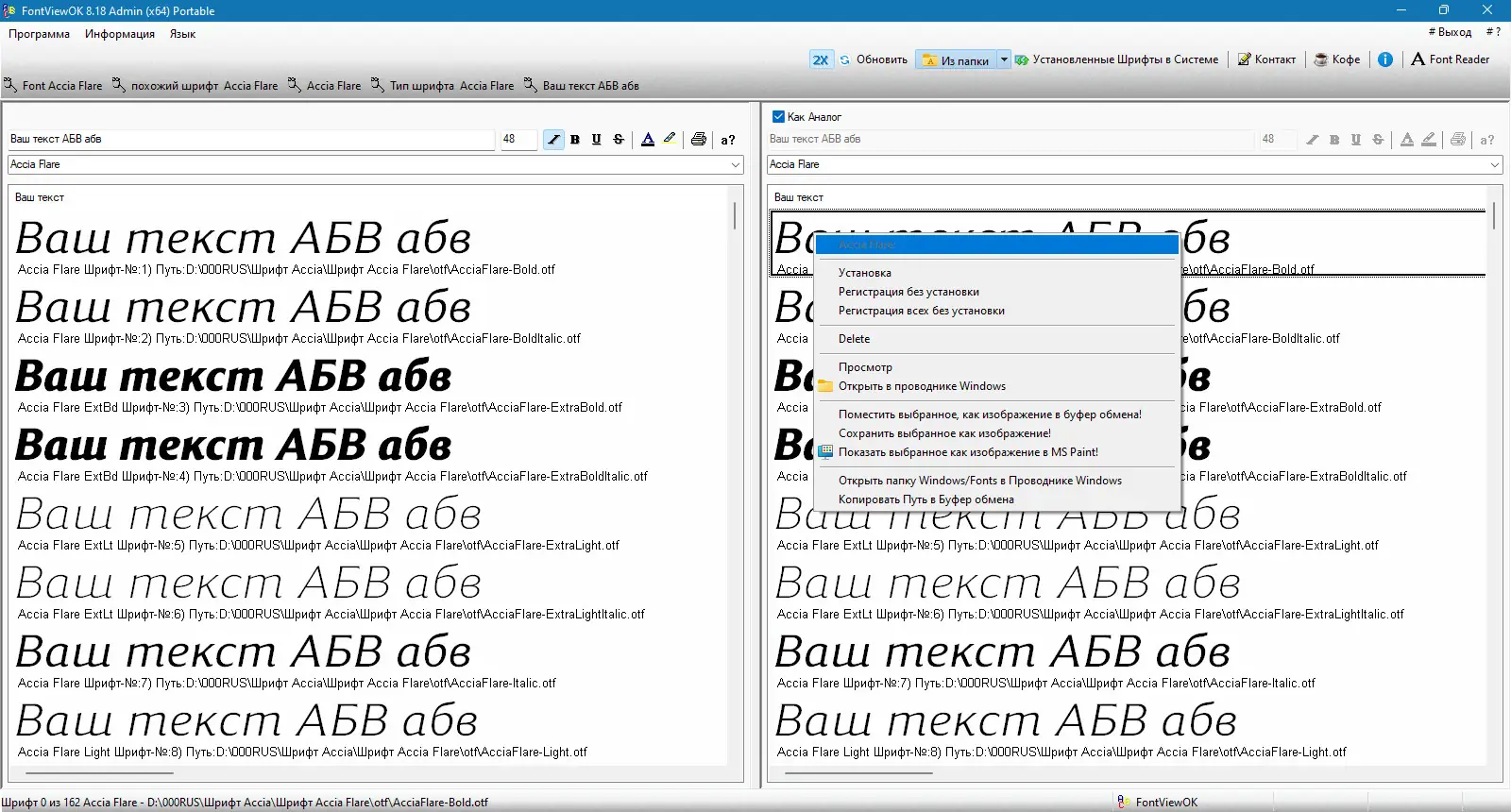Image resolution: width=1511 pixels, height=812 pixels.
Task: Open the Программа menu
Action: 40,34
